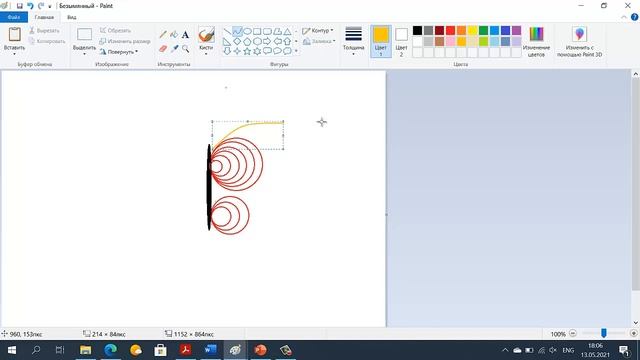Click the Crop (Обрезать) button
Viewport: 640px width, 360px height.
coord(115,31)
